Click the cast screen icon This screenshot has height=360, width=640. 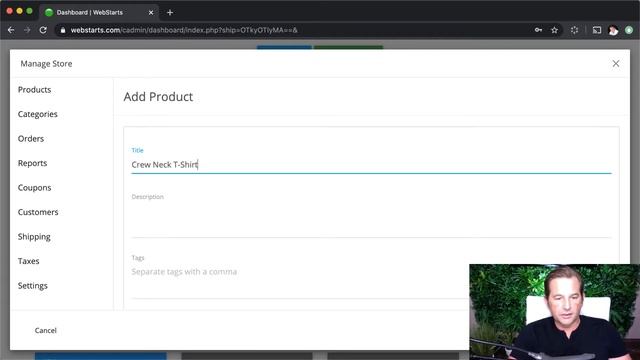[x=597, y=30]
